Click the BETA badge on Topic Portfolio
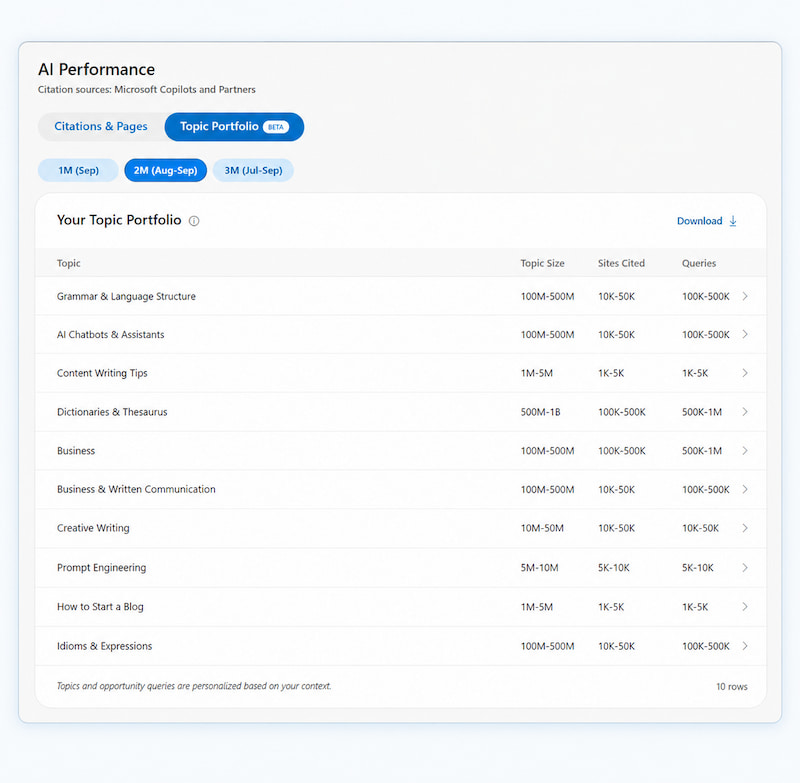 [276, 127]
